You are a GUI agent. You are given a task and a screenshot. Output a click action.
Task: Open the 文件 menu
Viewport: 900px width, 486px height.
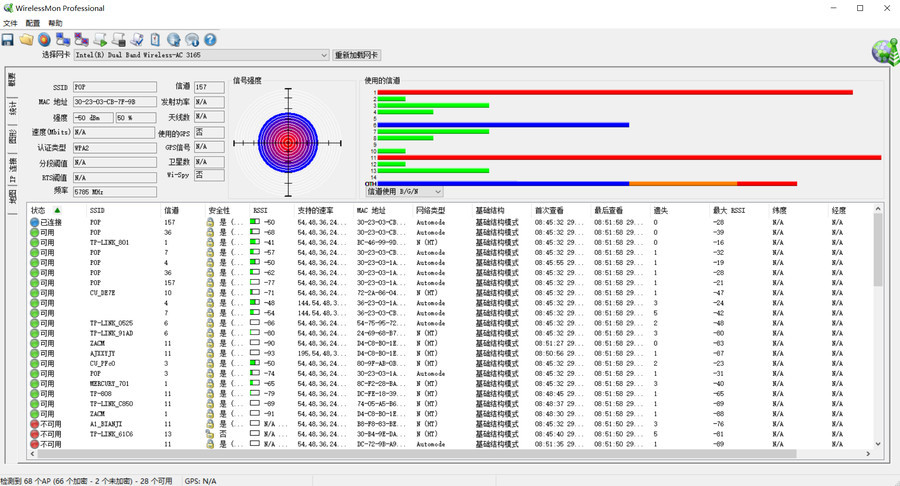point(10,23)
